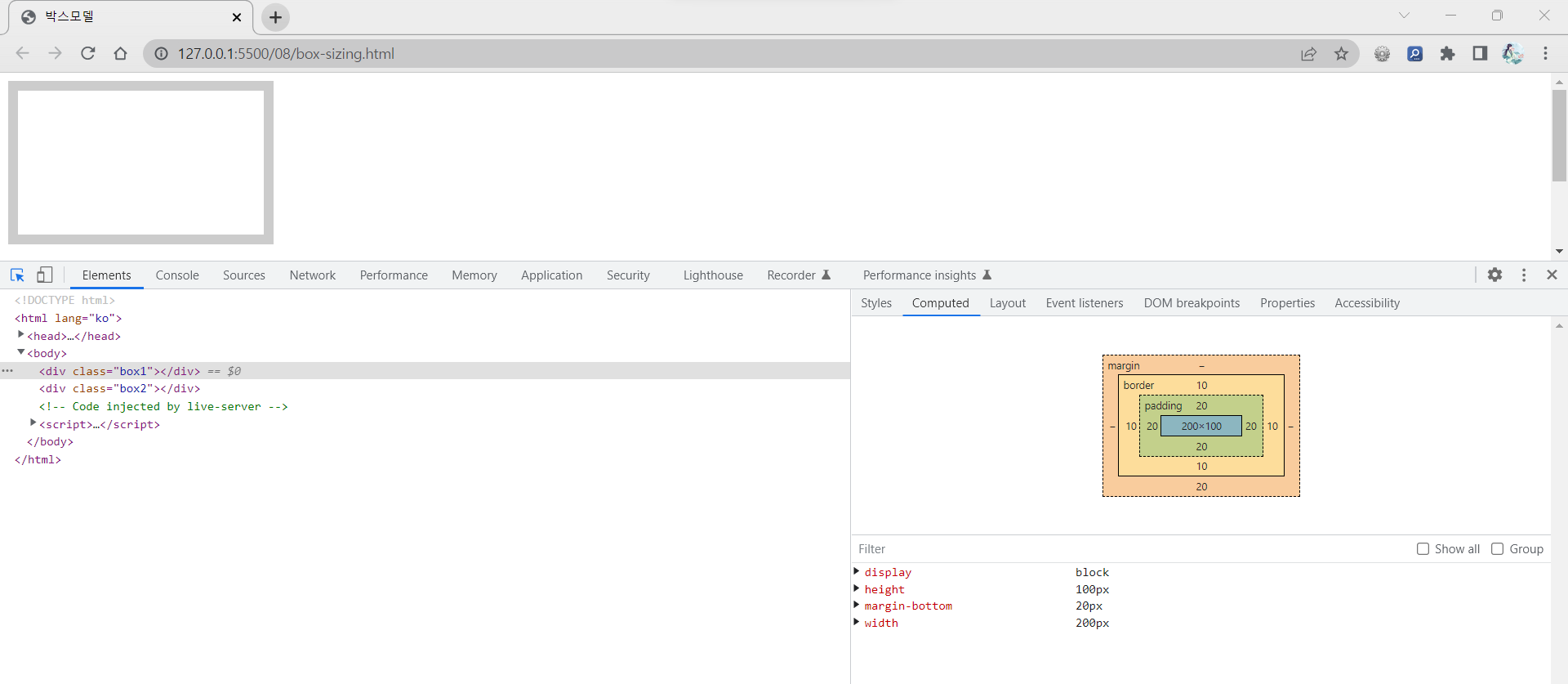This screenshot has height=684, width=1568.
Task: Switch to the Styles sidebar tab
Action: pyautogui.click(x=876, y=303)
